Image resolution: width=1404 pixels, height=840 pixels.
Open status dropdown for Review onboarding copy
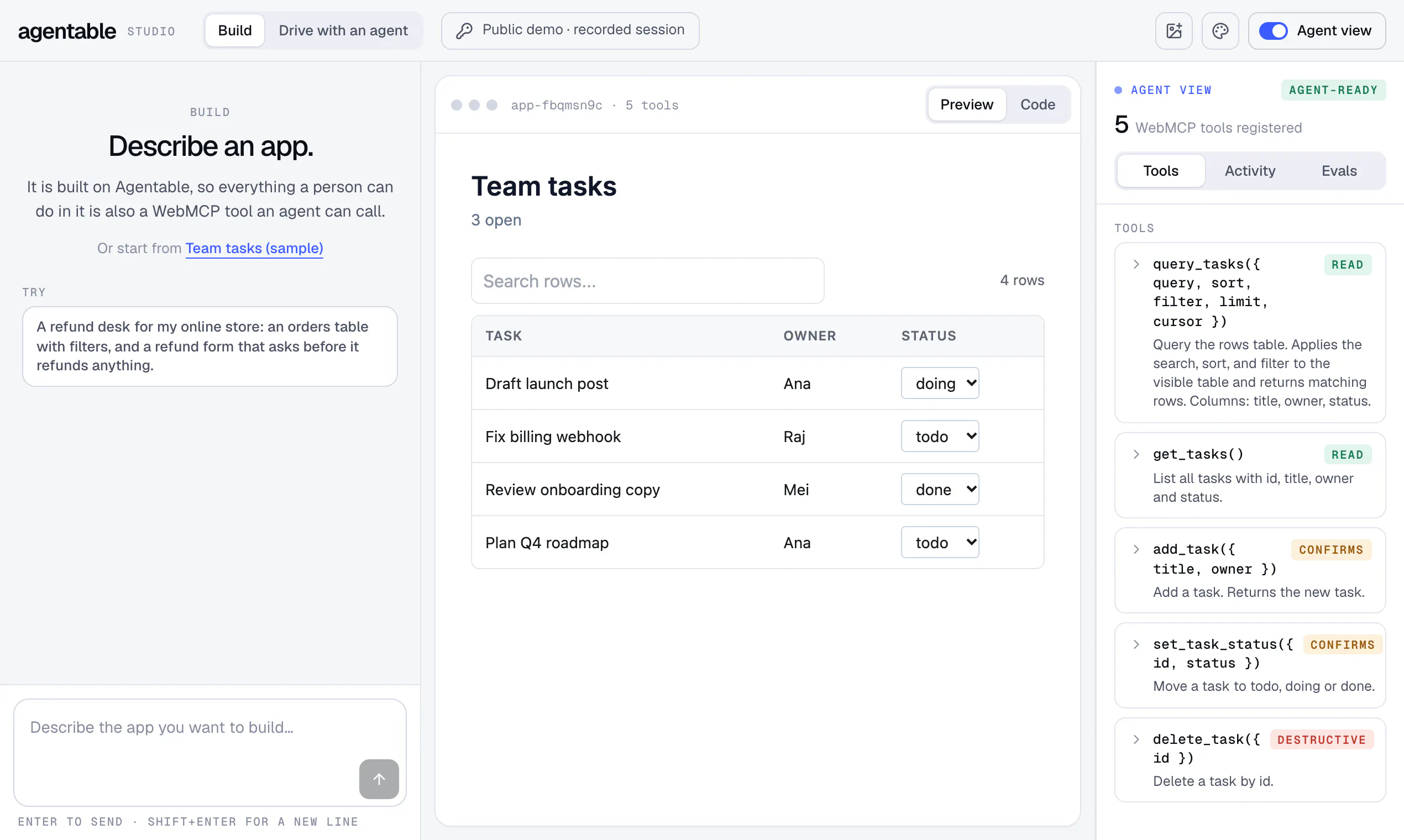pos(940,490)
